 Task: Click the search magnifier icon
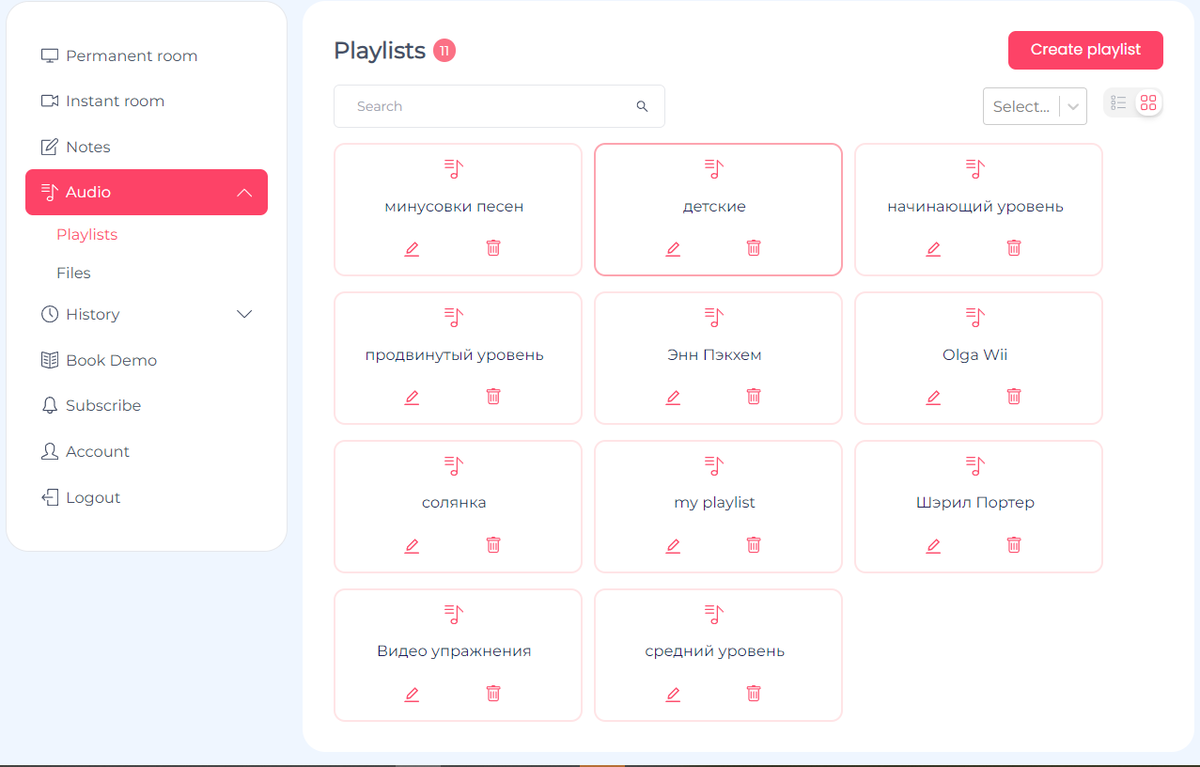point(642,106)
